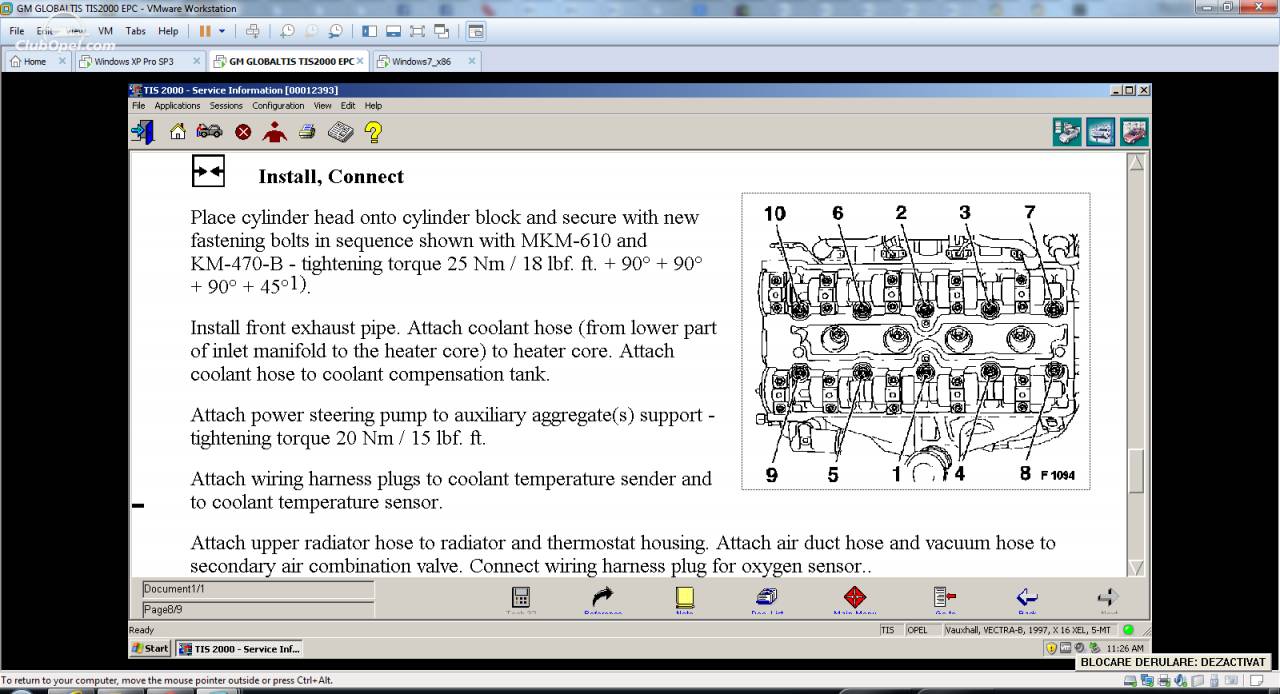
Task: Open the vehicle selection car icon
Action: click(210, 131)
